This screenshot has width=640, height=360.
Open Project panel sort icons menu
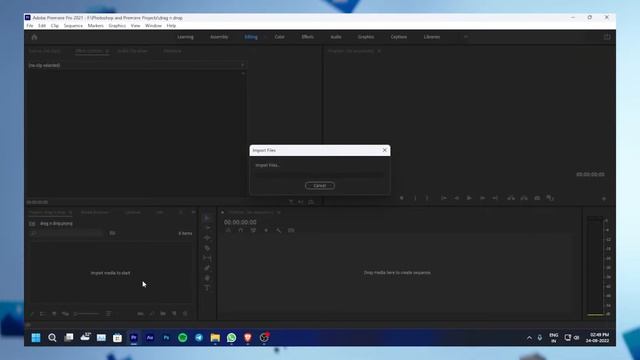[109, 313]
